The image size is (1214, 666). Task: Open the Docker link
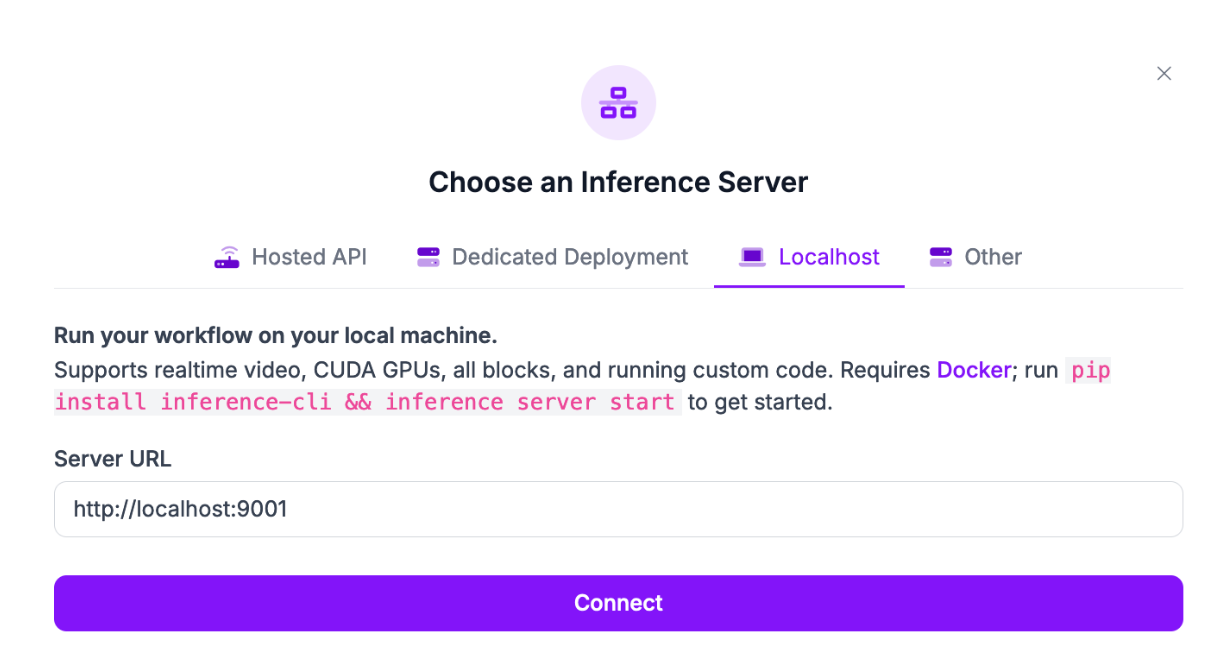tap(973, 370)
